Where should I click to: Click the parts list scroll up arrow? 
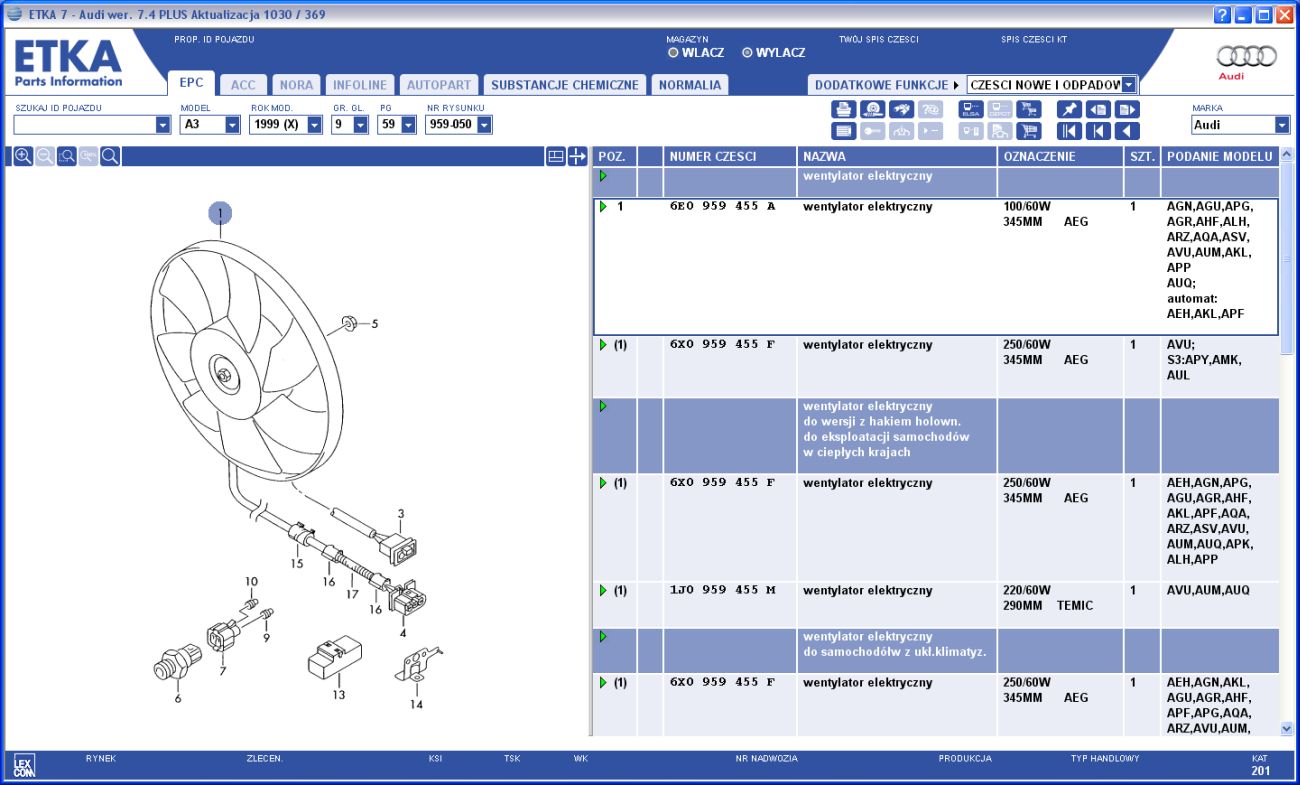[x=1286, y=155]
